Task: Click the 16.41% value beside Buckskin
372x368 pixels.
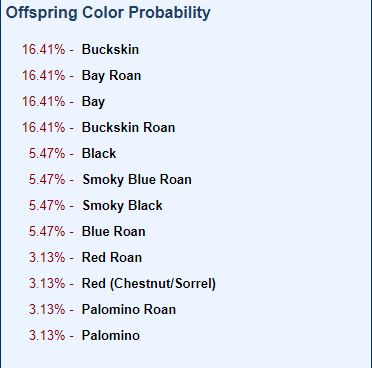Action: (x=44, y=49)
